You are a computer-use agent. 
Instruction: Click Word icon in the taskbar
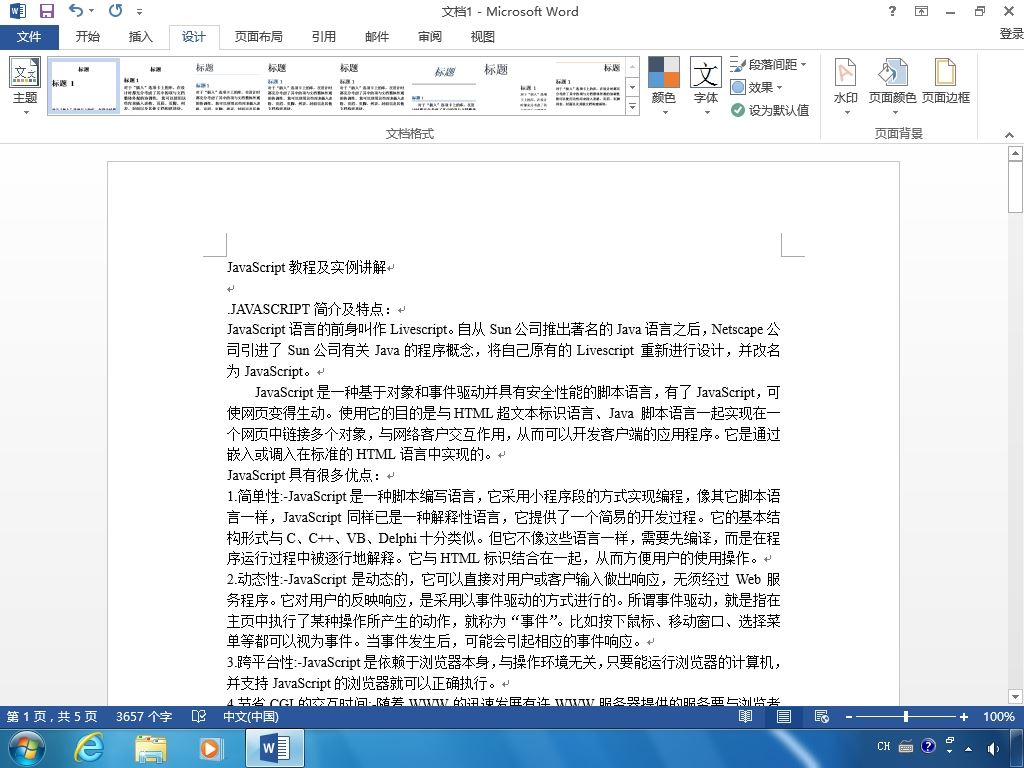pos(275,748)
